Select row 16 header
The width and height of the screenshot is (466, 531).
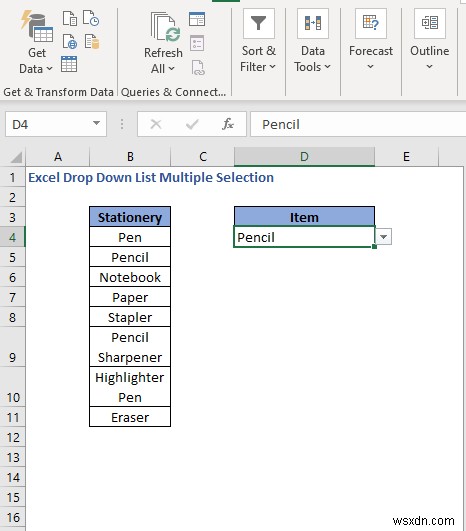13,517
